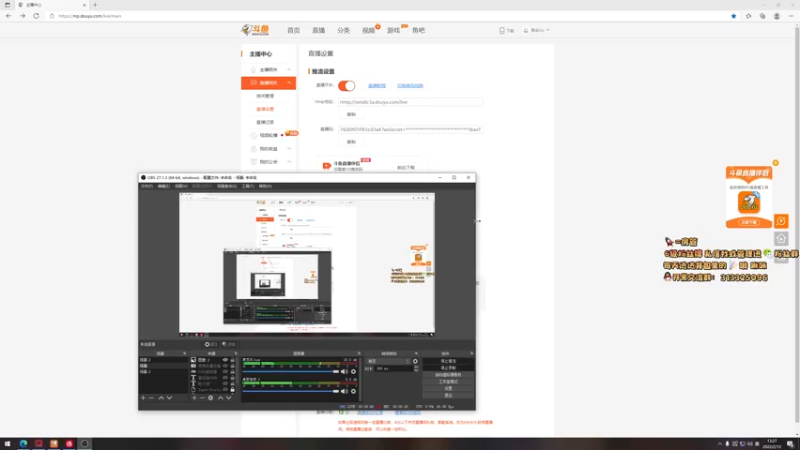Move source up in OBS sources panel

(220, 398)
